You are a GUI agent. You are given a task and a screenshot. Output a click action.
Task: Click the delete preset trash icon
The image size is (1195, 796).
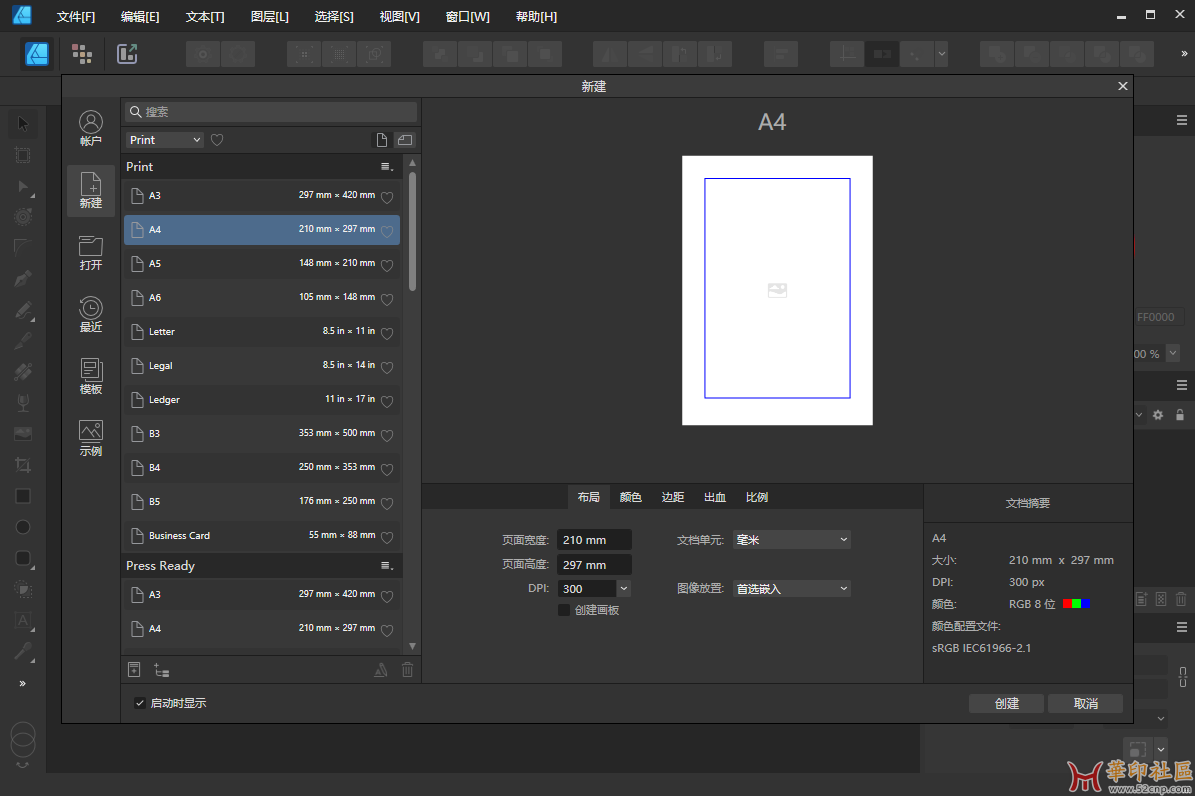(408, 670)
